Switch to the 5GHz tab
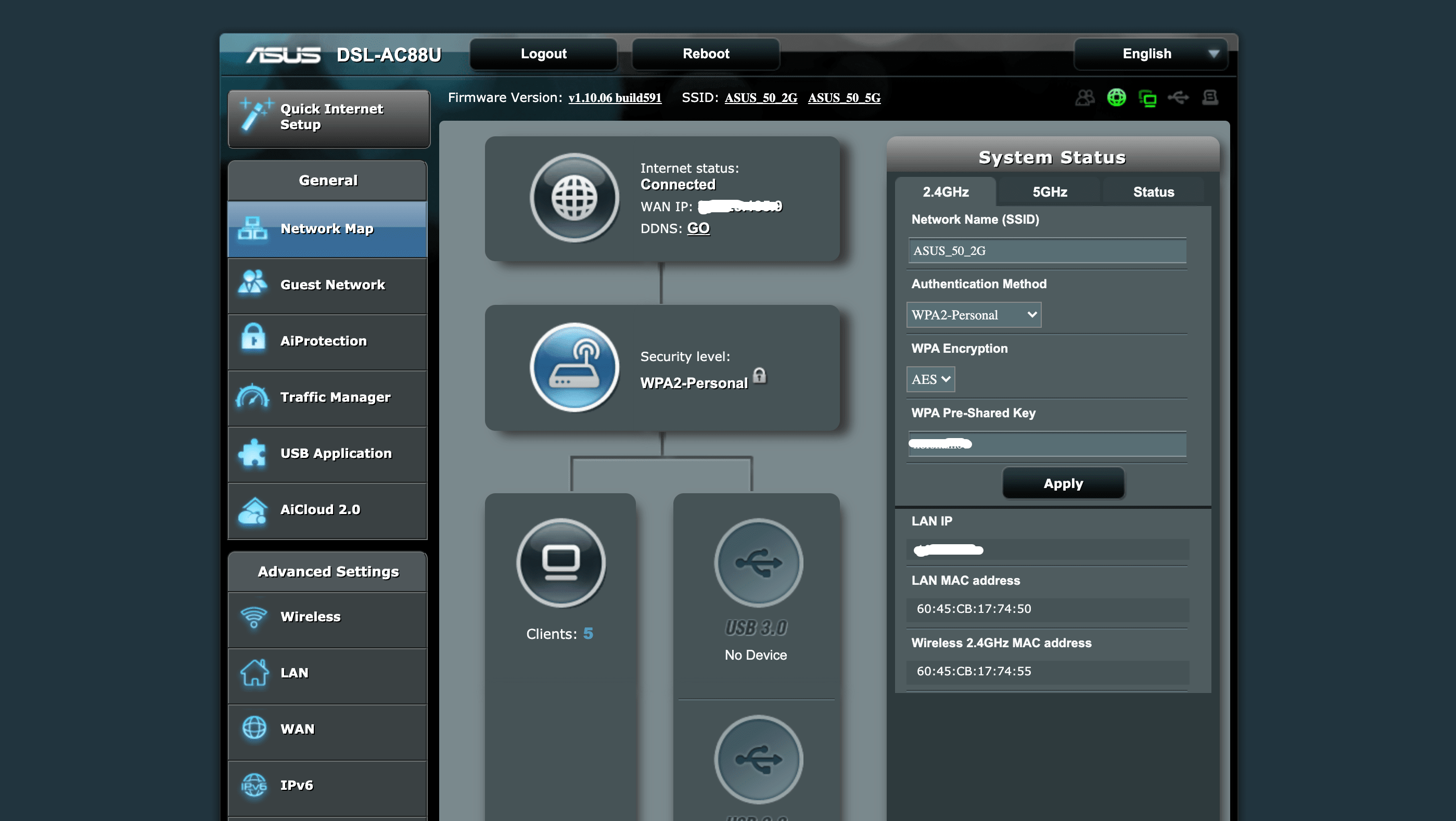Image resolution: width=1456 pixels, height=821 pixels. [x=1050, y=192]
